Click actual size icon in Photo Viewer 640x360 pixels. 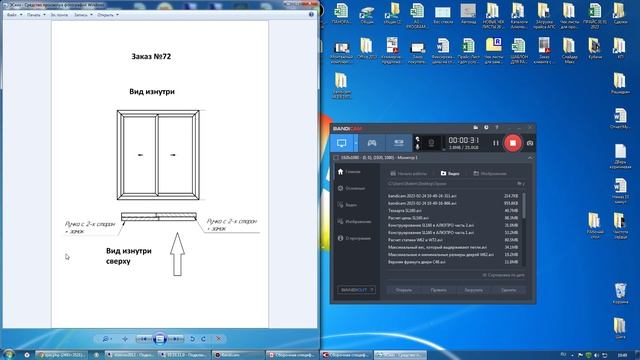click(x=125, y=339)
